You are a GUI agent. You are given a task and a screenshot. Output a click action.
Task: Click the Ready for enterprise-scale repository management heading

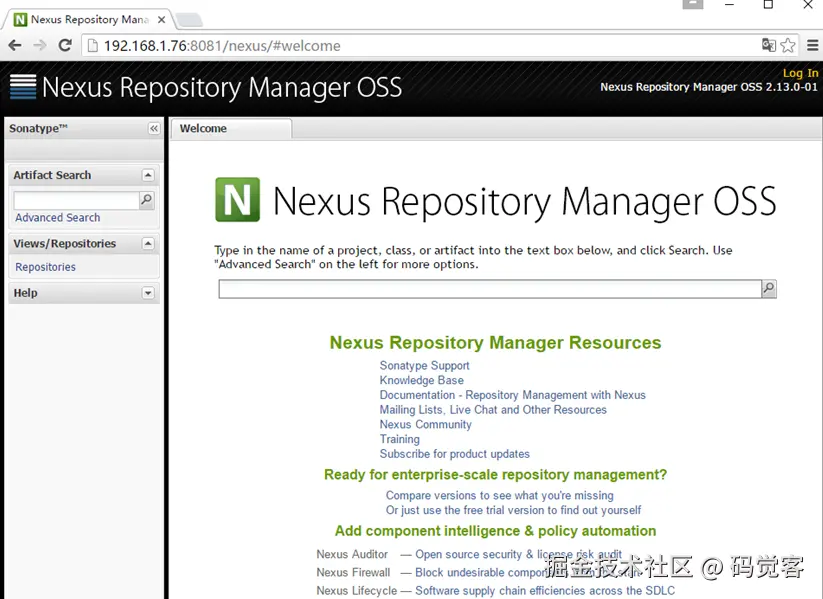495,475
